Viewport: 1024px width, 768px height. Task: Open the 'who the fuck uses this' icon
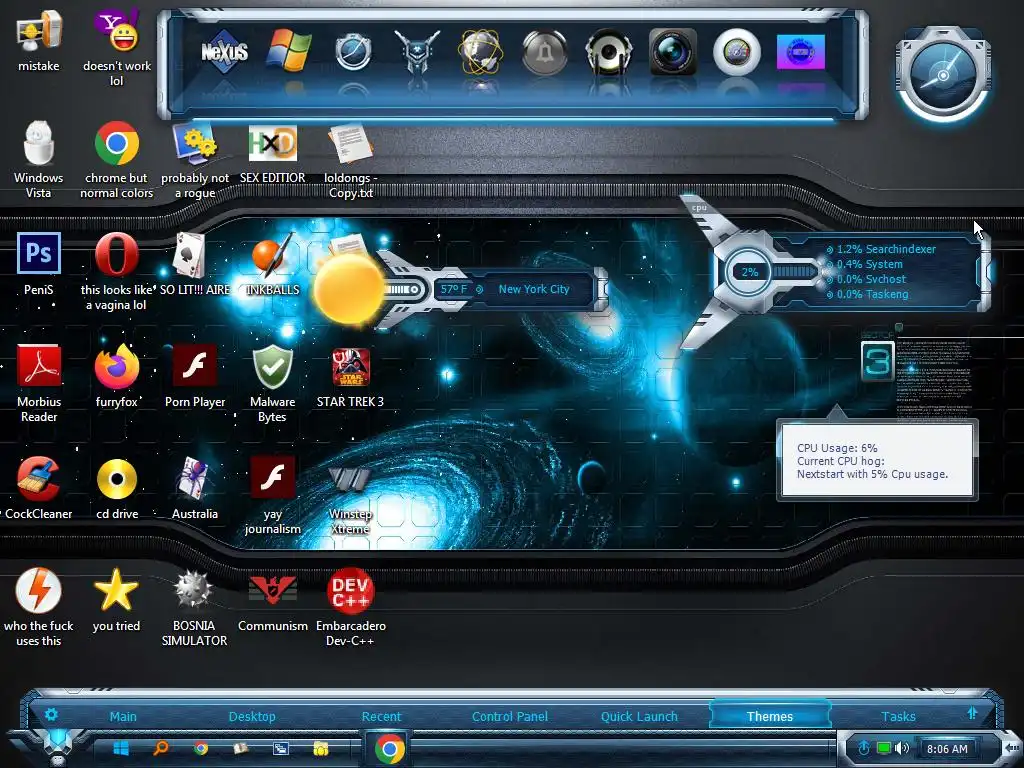pyautogui.click(x=39, y=607)
